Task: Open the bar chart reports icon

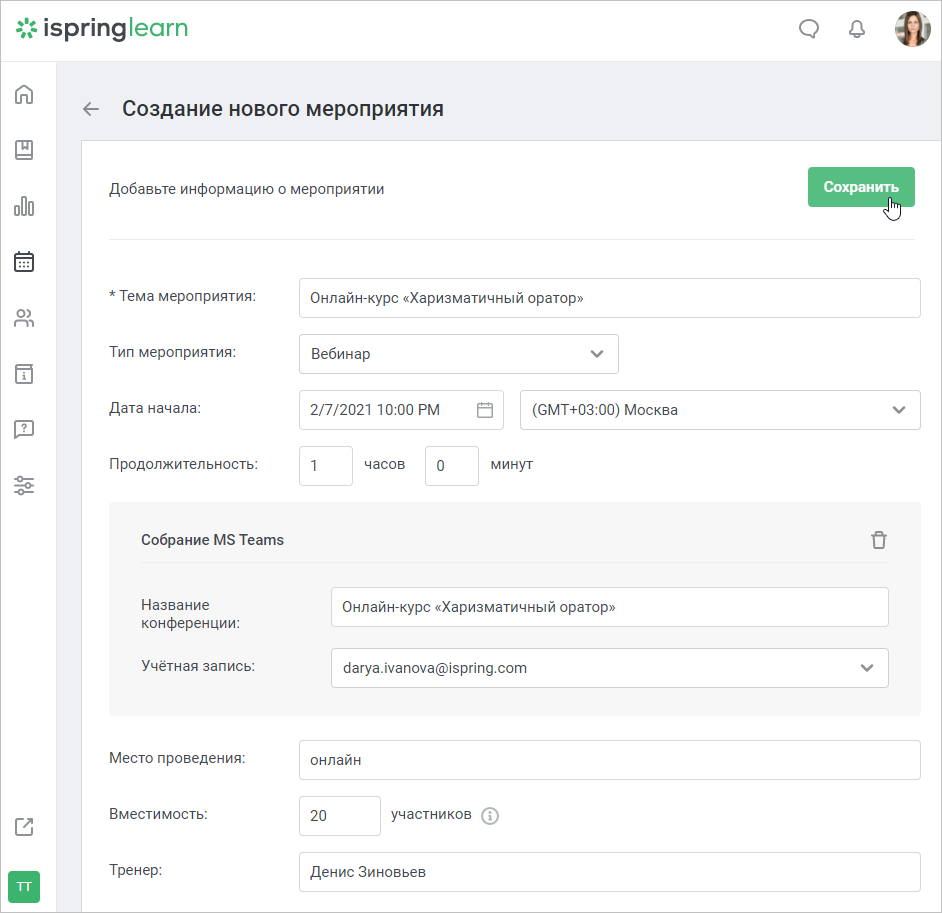Action: (x=24, y=206)
